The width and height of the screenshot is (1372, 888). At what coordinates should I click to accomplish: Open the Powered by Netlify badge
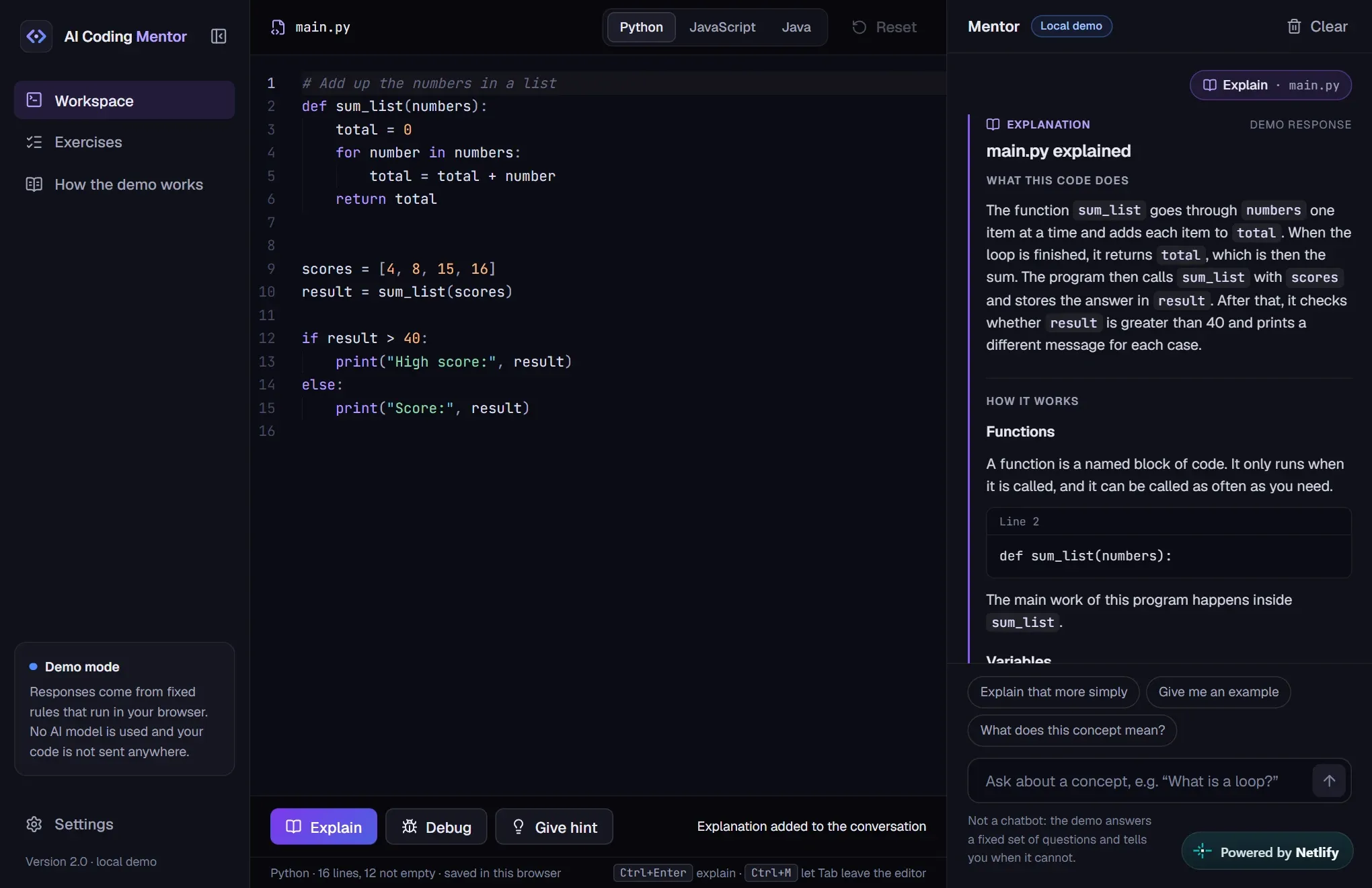[x=1267, y=852]
